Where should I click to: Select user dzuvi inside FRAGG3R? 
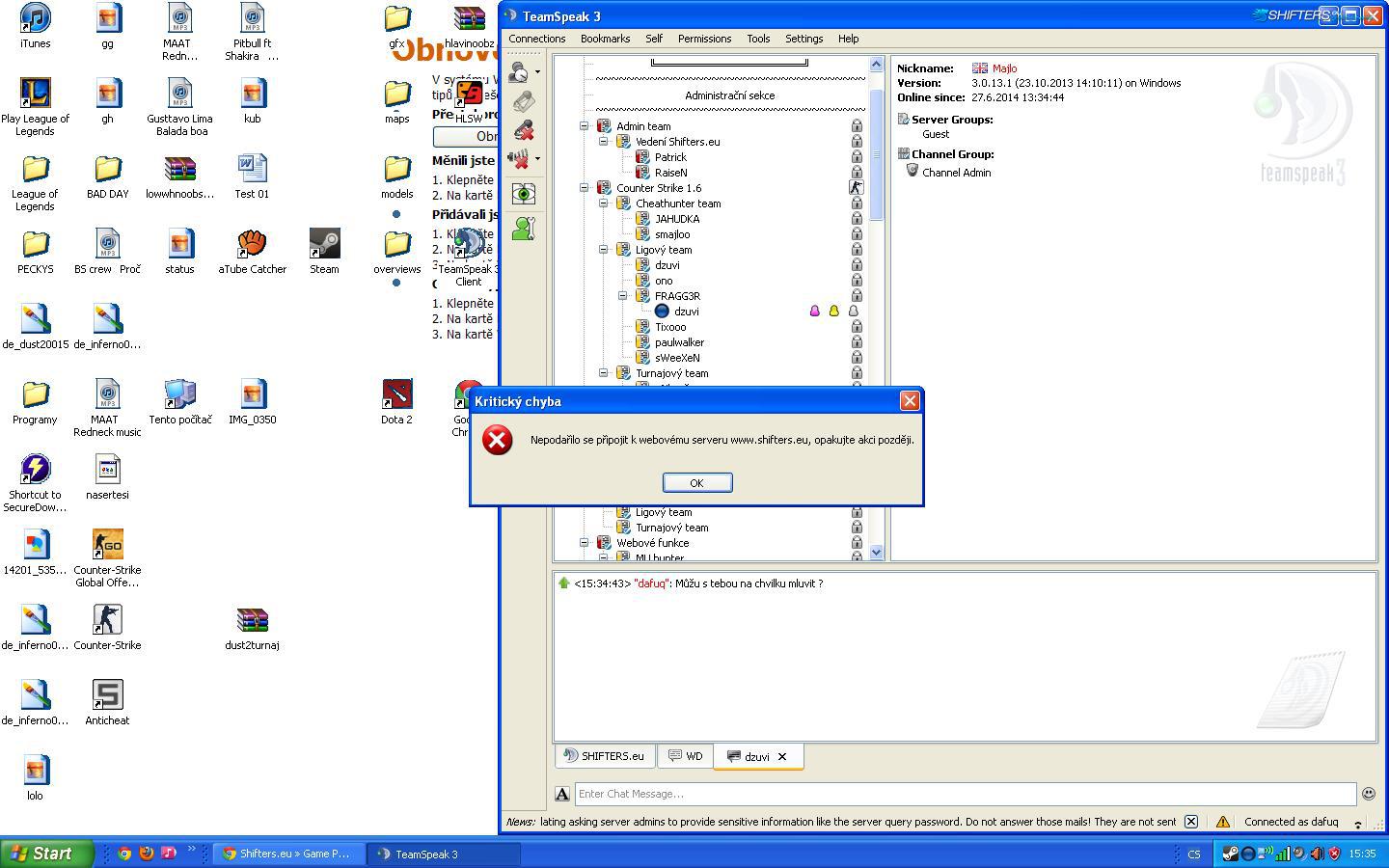pyautogui.click(x=686, y=312)
